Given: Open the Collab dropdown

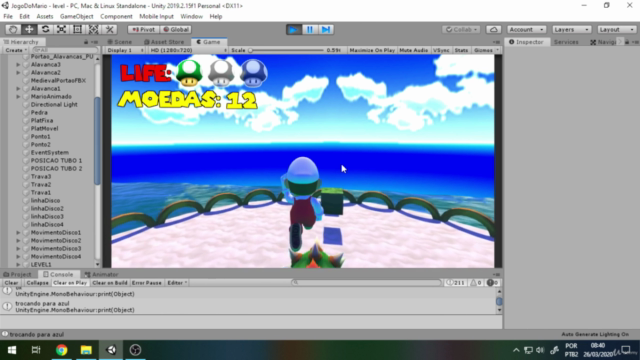Looking at the screenshot, I should [462, 29].
